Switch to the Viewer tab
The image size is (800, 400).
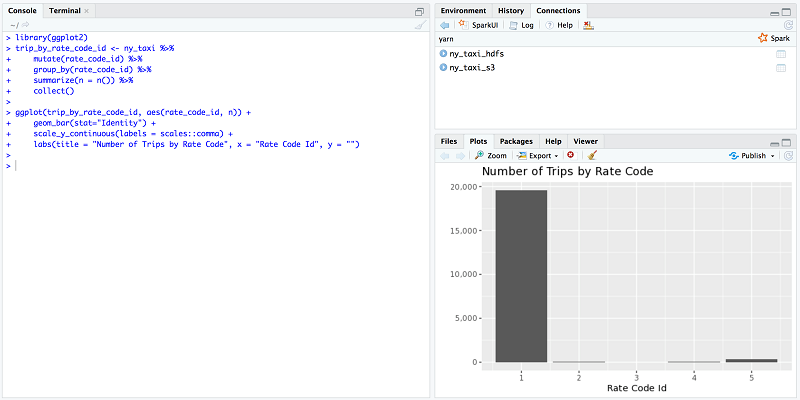(x=585, y=141)
